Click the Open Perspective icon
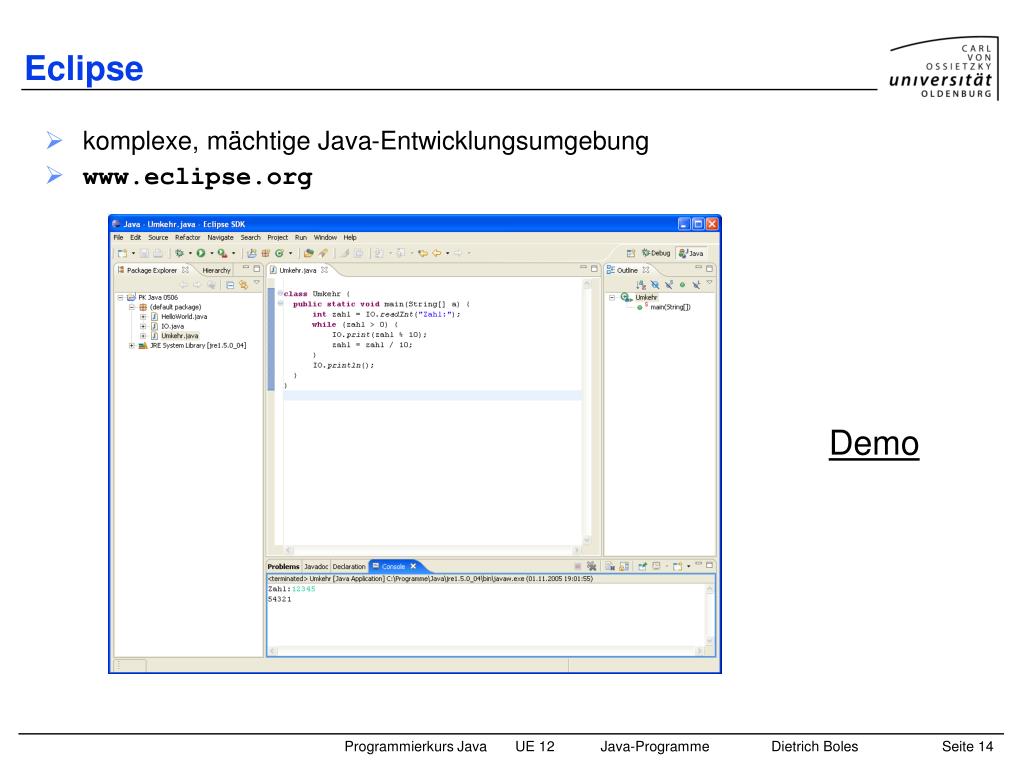This screenshot has height=768, width=1024. coord(631,253)
